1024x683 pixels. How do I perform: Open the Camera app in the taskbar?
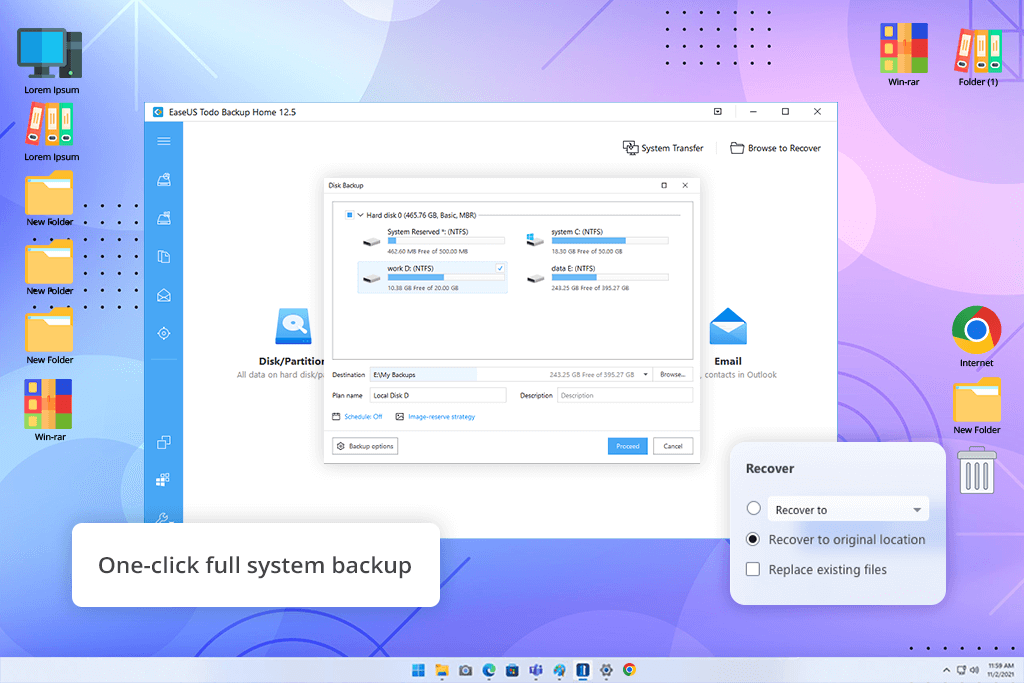click(465, 670)
